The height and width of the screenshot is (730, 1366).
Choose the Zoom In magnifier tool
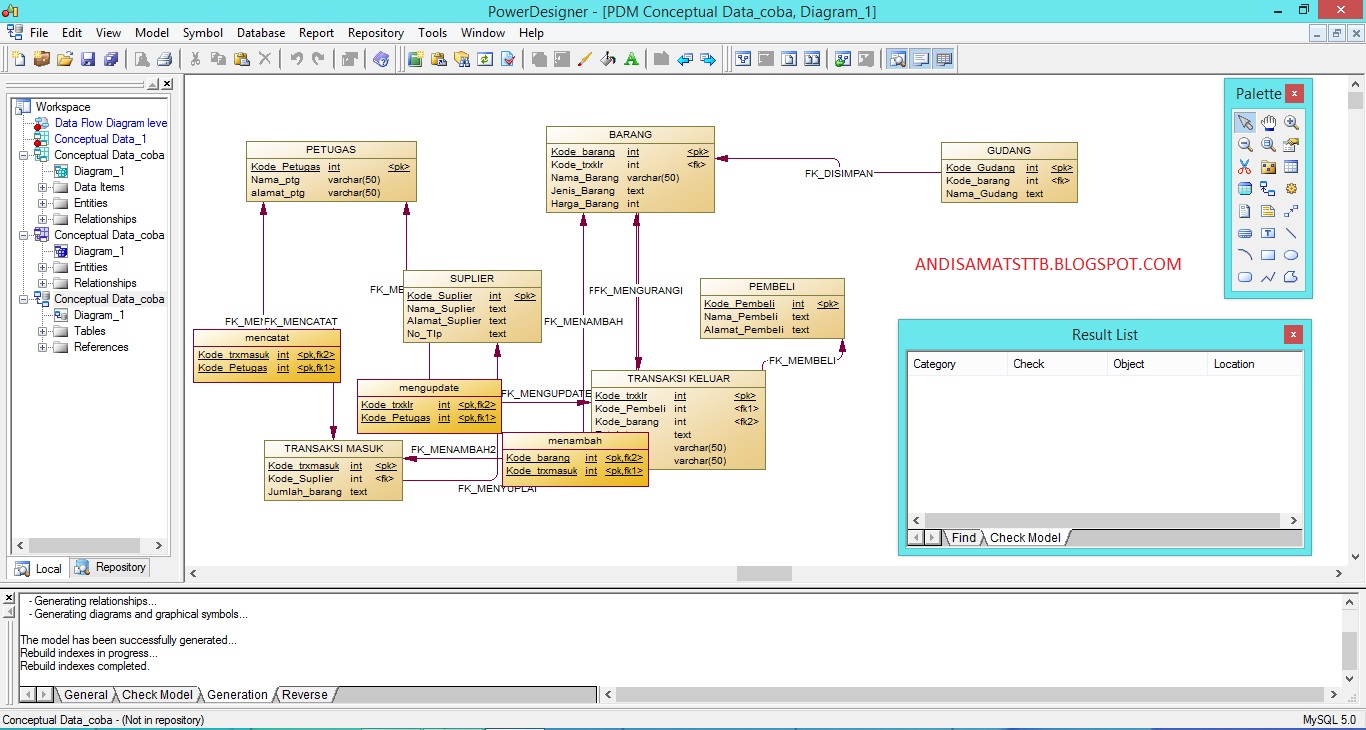[x=1291, y=123]
